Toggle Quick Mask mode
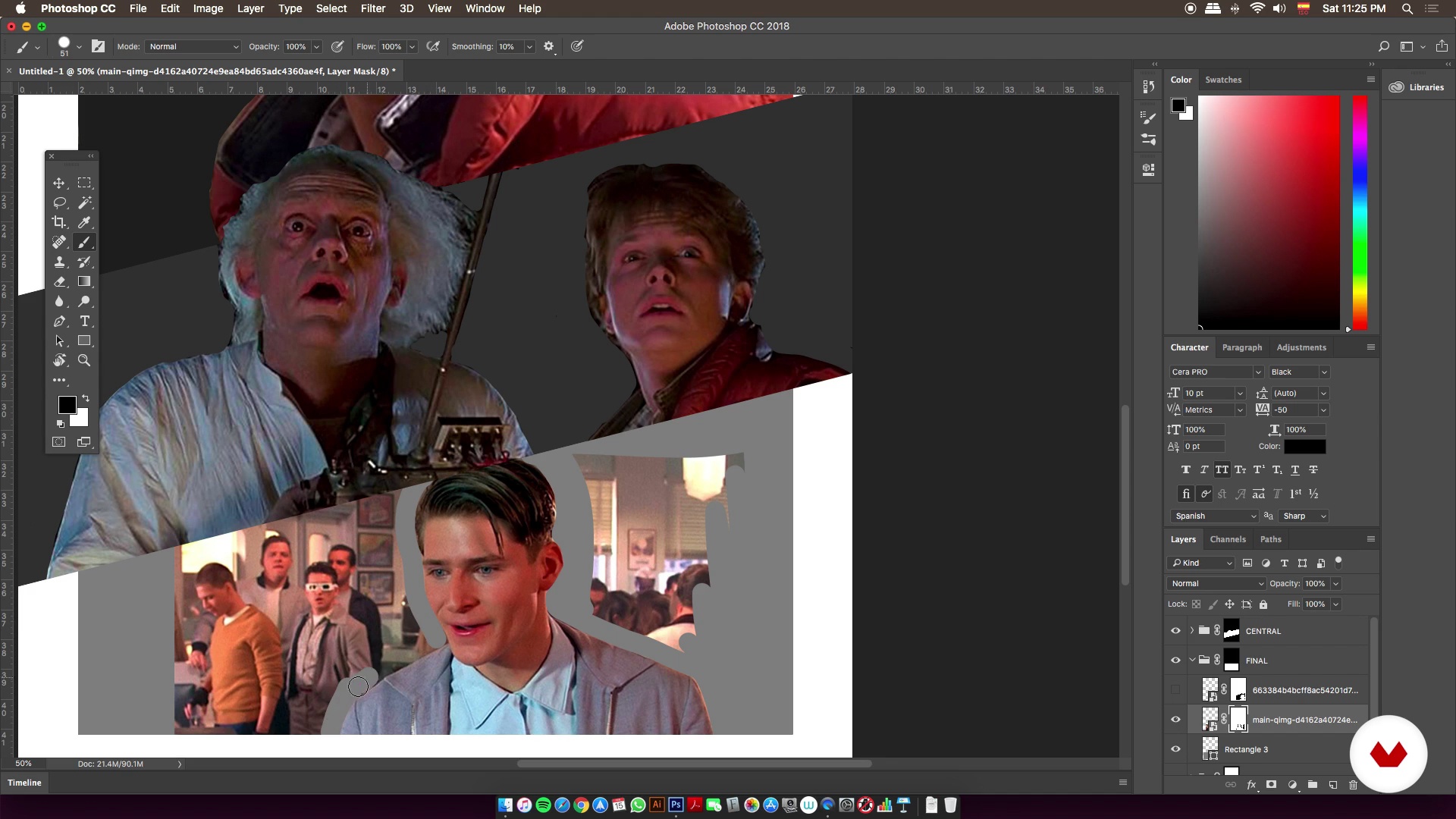Image resolution: width=1456 pixels, height=819 pixels. click(x=59, y=441)
